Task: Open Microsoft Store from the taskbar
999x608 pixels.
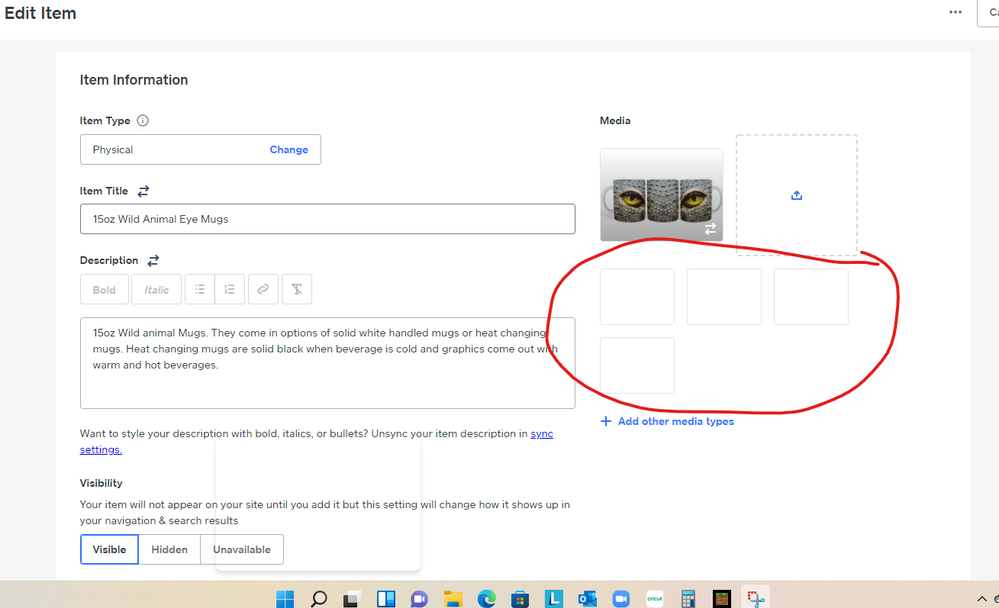Action: tap(520, 598)
